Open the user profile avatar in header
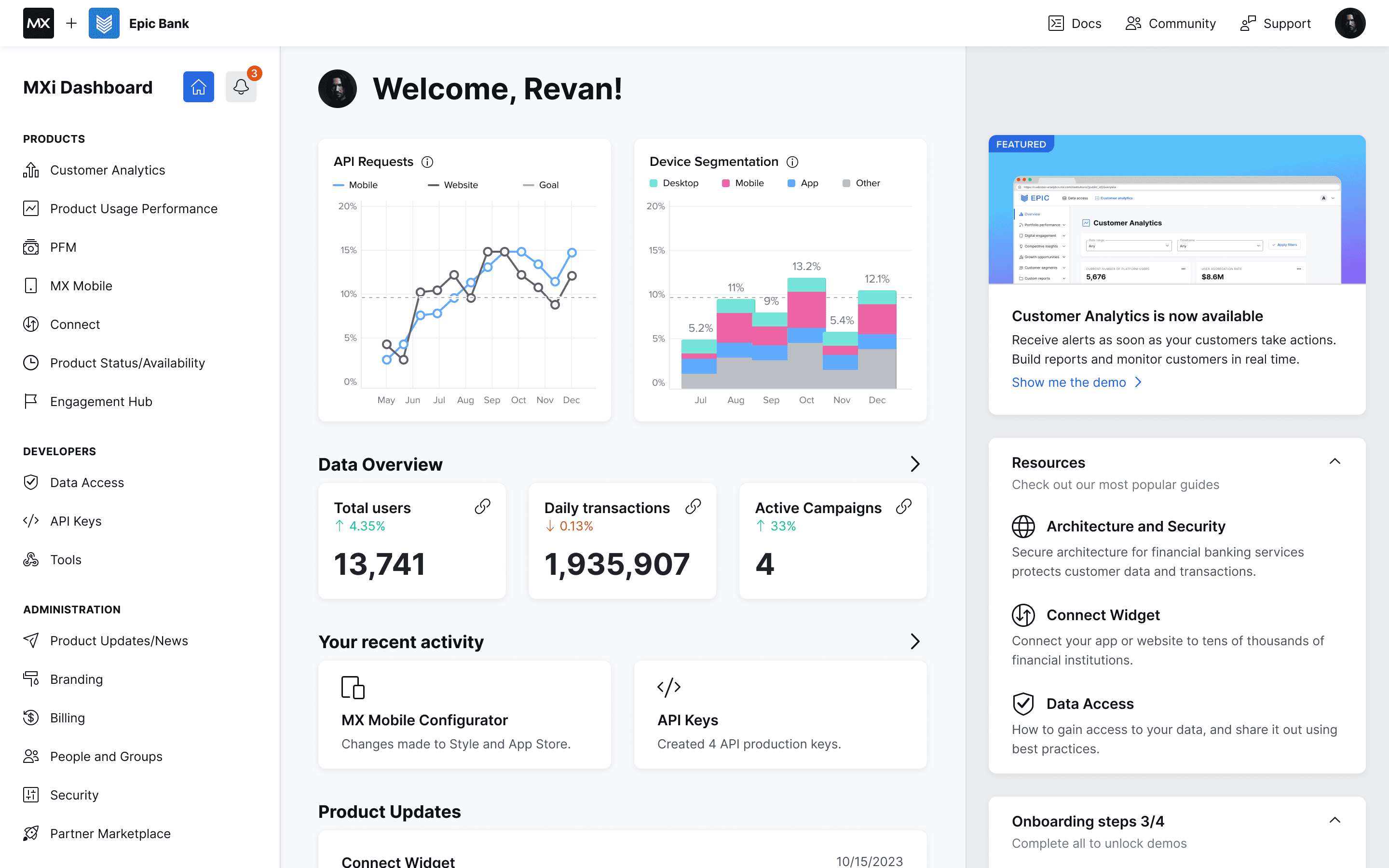The height and width of the screenshot is (868, 1389). point(1349,24)
